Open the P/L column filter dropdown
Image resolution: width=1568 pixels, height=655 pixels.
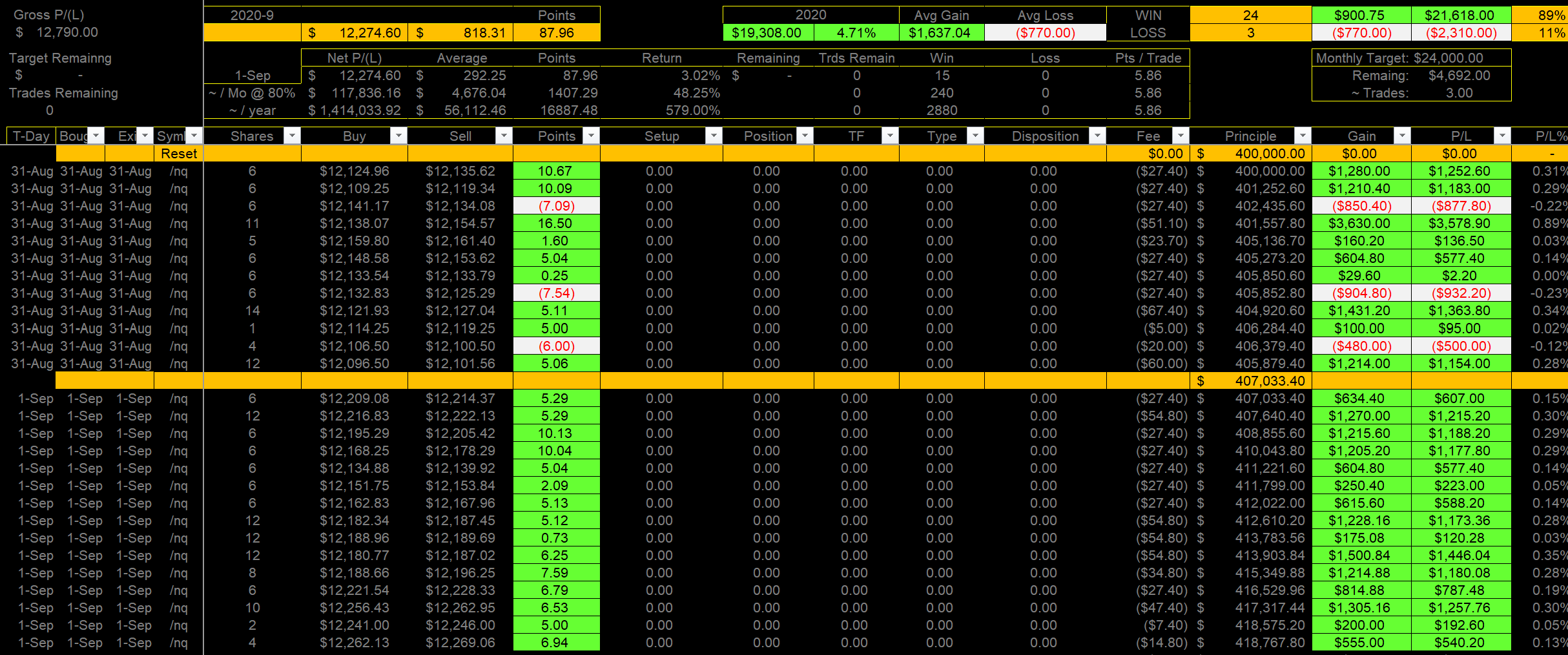pos(1503,136)
